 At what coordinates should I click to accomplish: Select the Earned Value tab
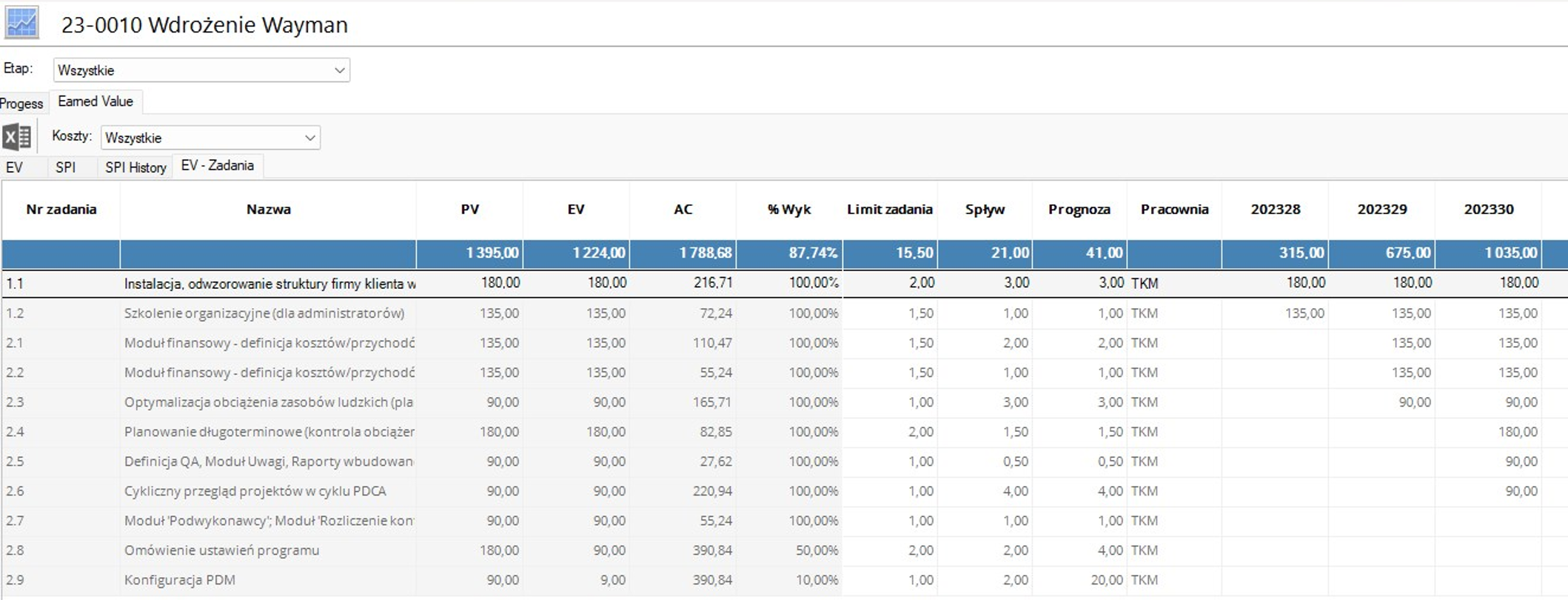click(x=96, y=101)
